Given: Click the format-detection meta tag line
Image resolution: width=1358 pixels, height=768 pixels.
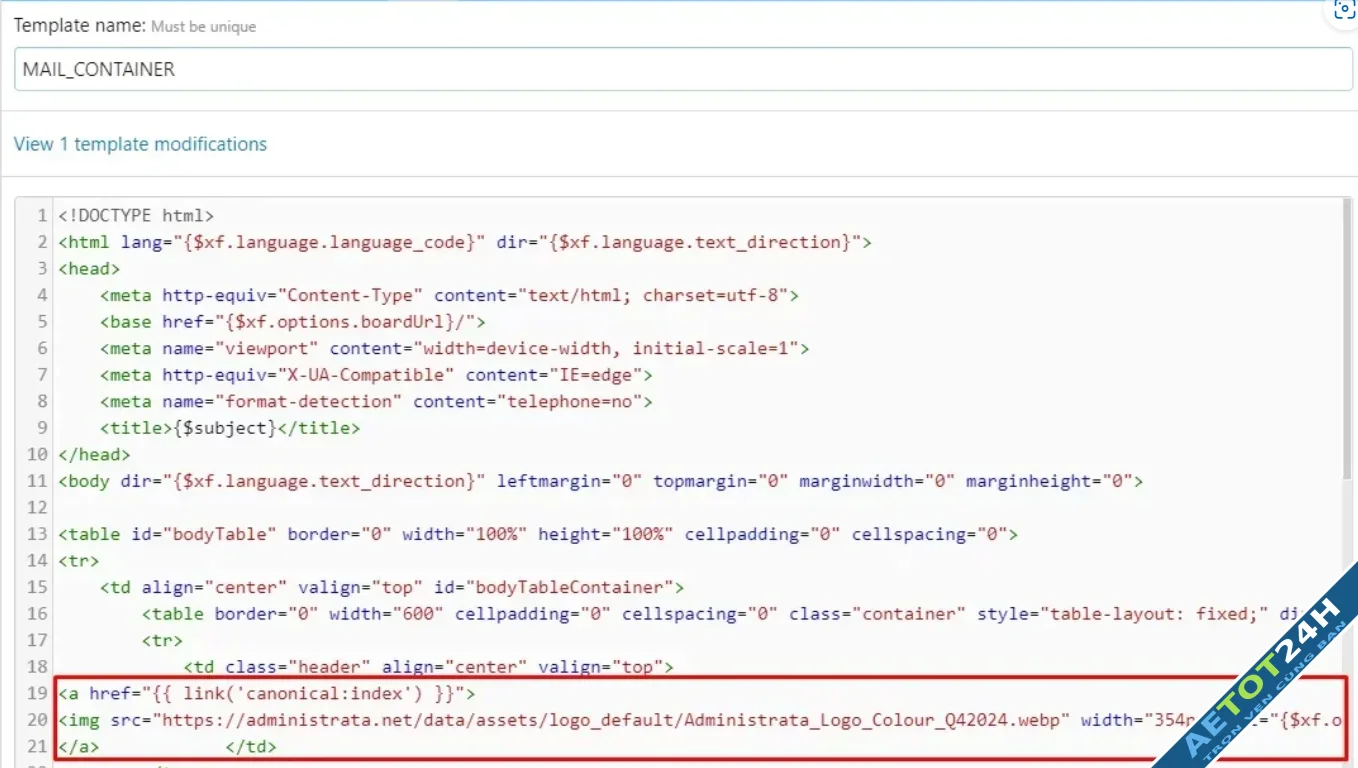Looking at the screenshot, I should (376, 401).
